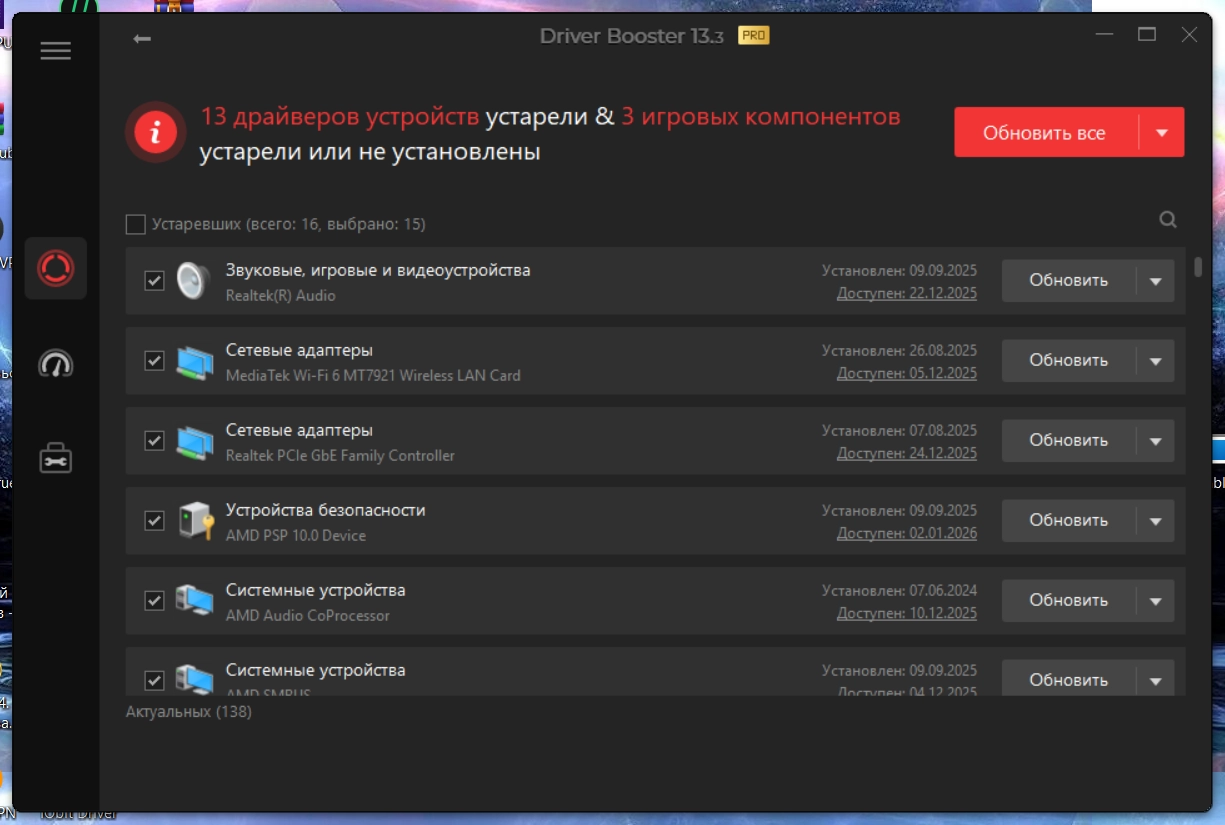Expand update options for MediaTek Wi-Fi 6
Image resolution: width=1225 pixels, height=825 pixels.
pos(1155,361)
